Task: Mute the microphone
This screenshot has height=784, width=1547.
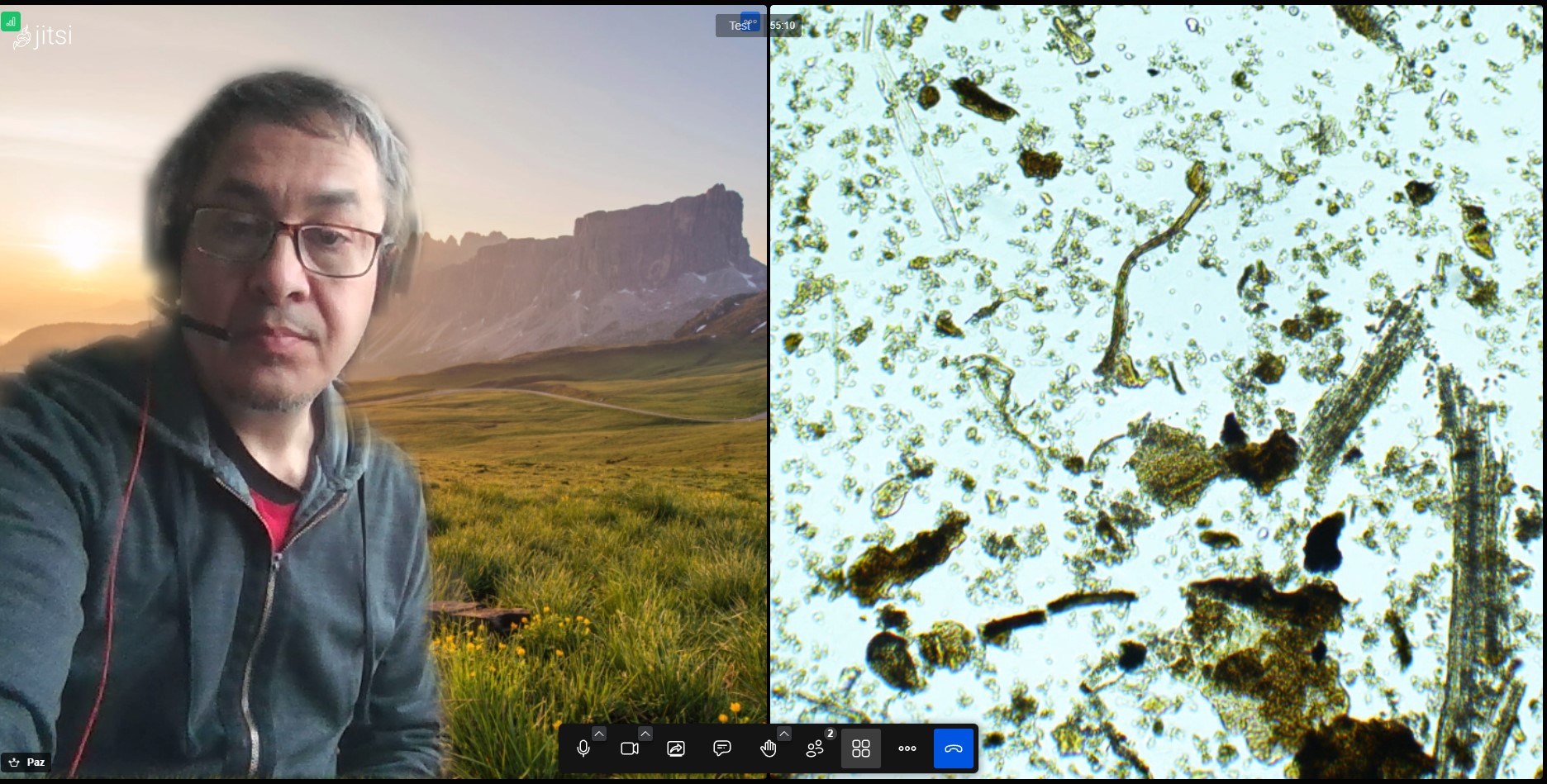Action: pos(584,748)
